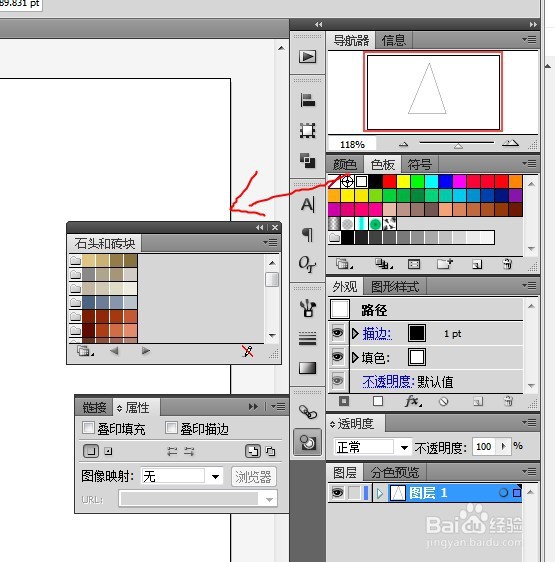The image size is (555, 562).
Task: Open the Links panel chain icon
Action: (308, 412)
